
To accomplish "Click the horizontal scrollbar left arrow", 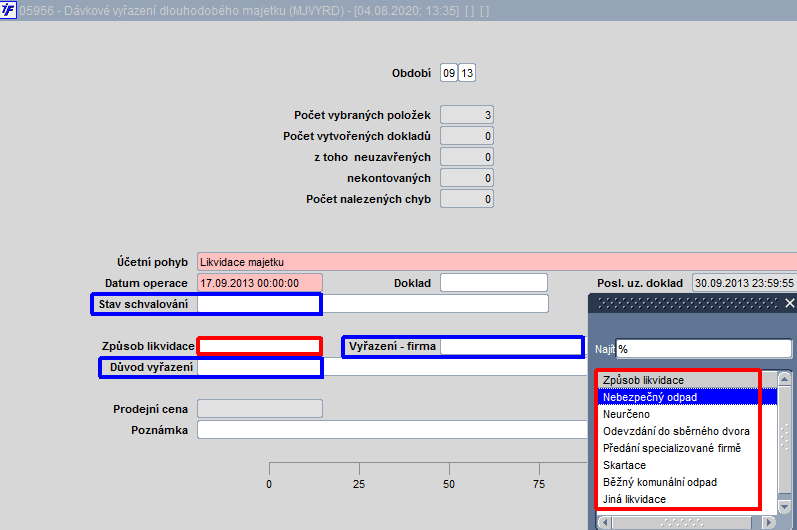I will pos(604,522).
